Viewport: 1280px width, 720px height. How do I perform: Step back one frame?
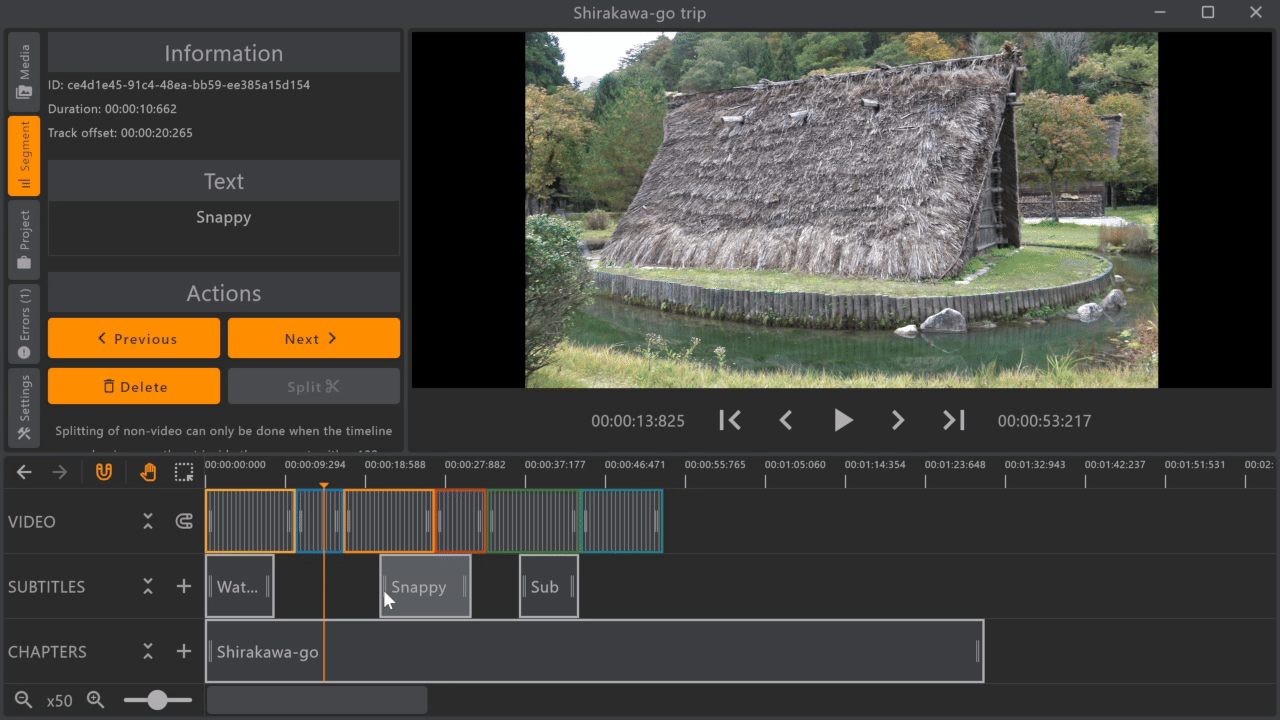click(x=786, y=421)
